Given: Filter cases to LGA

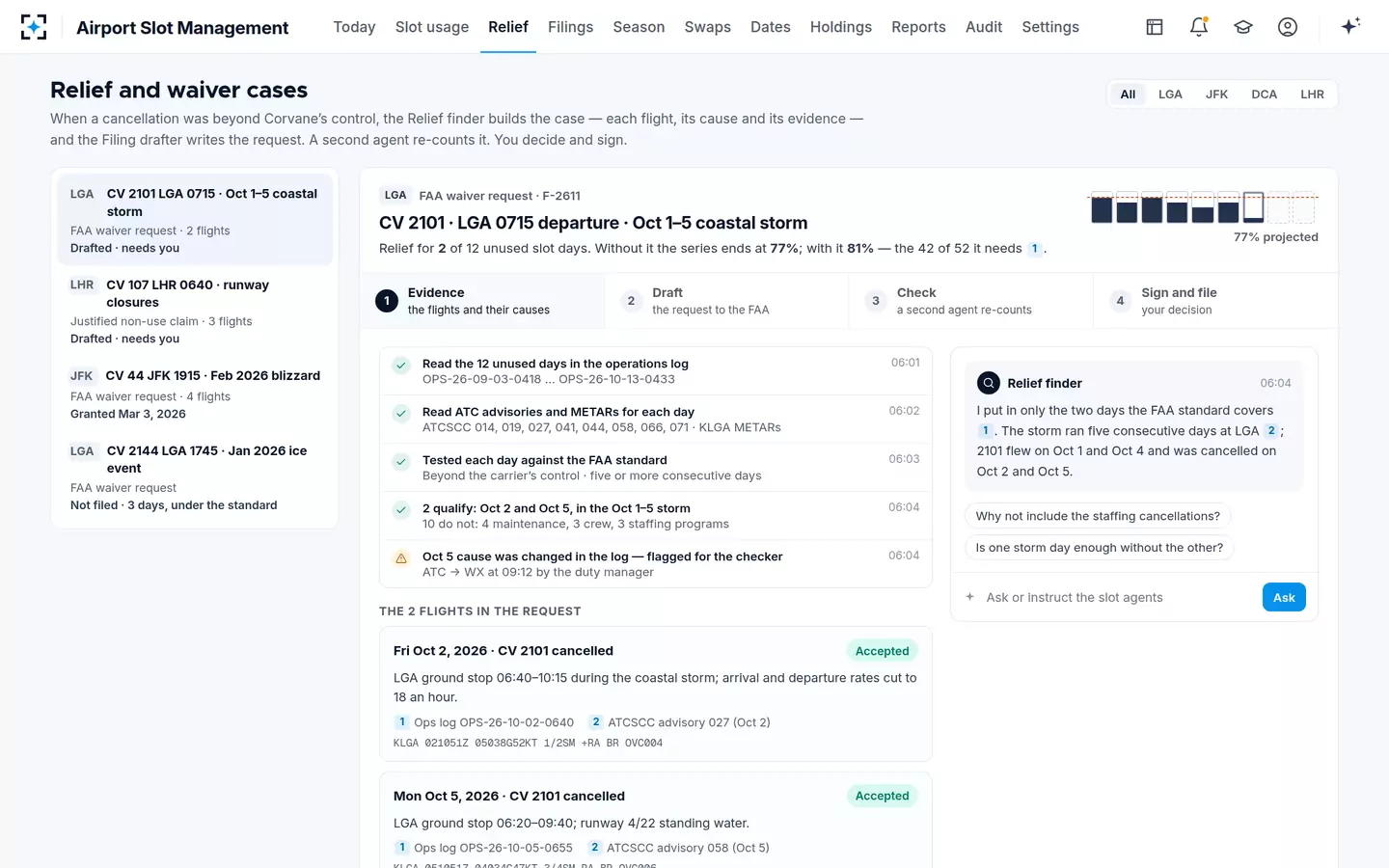Looking at the screenshot, I should pos(1170,95).
